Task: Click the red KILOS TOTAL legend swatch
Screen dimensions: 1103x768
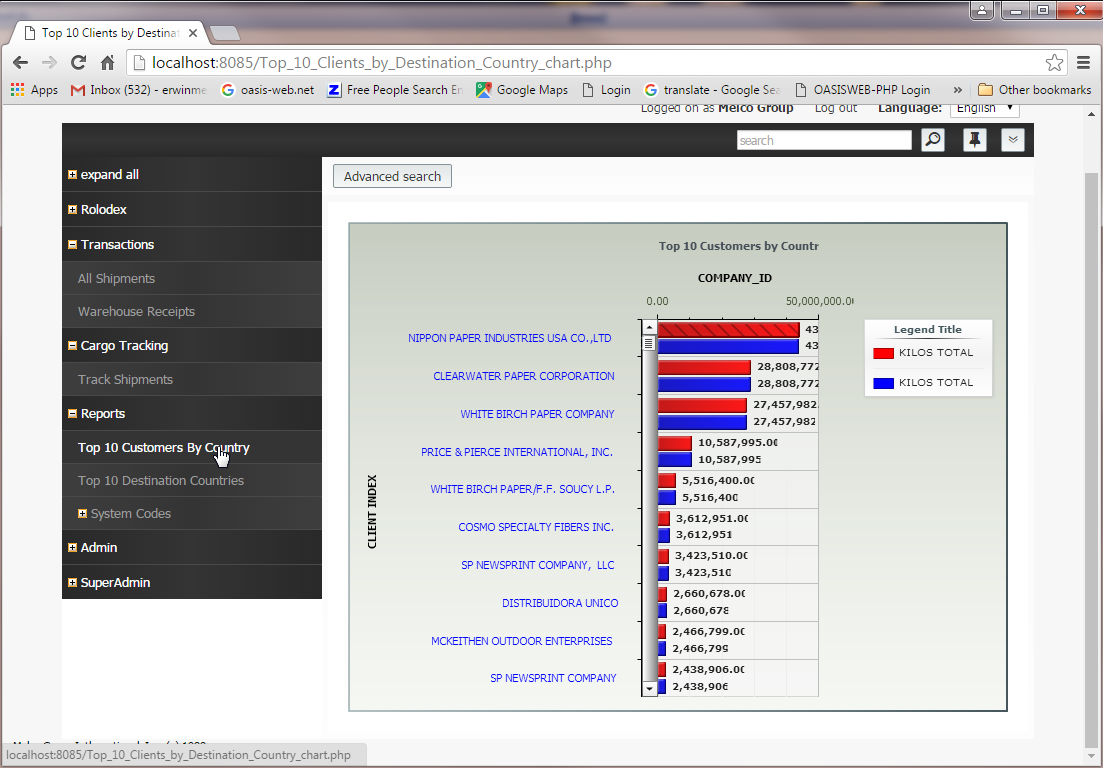Action: (884, 353)
